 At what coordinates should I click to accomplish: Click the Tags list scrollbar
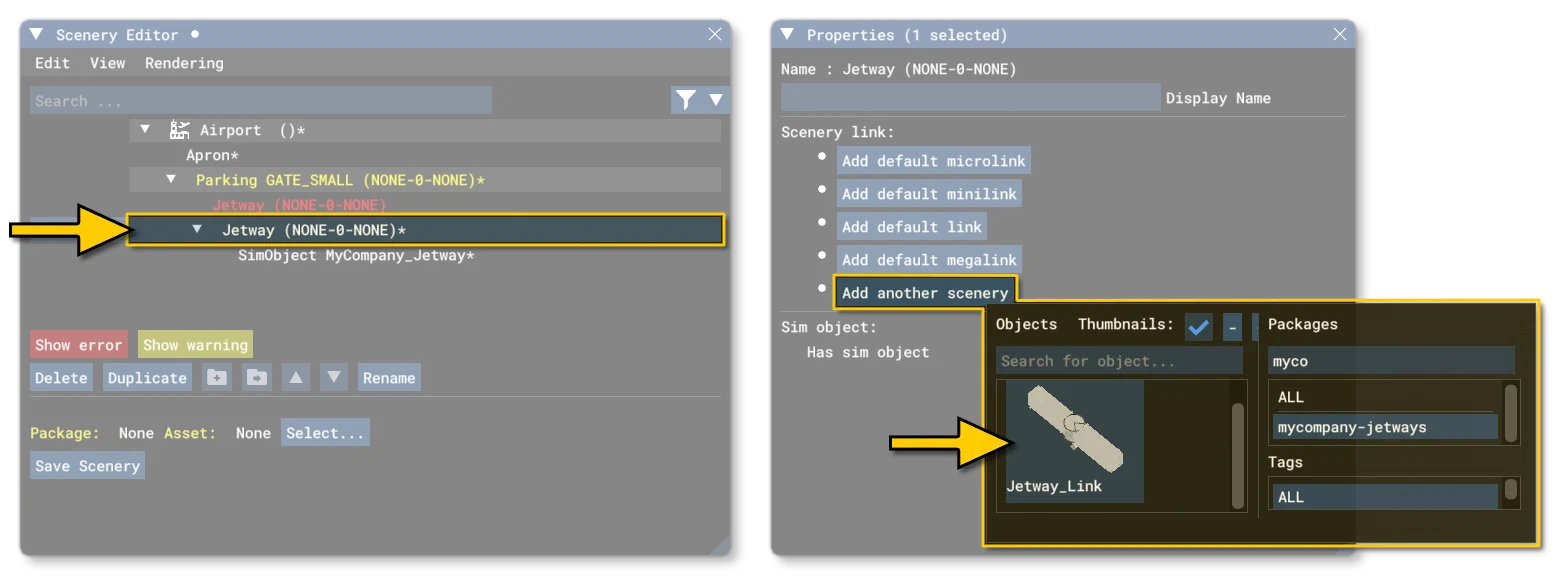(x=1511, y=489)
